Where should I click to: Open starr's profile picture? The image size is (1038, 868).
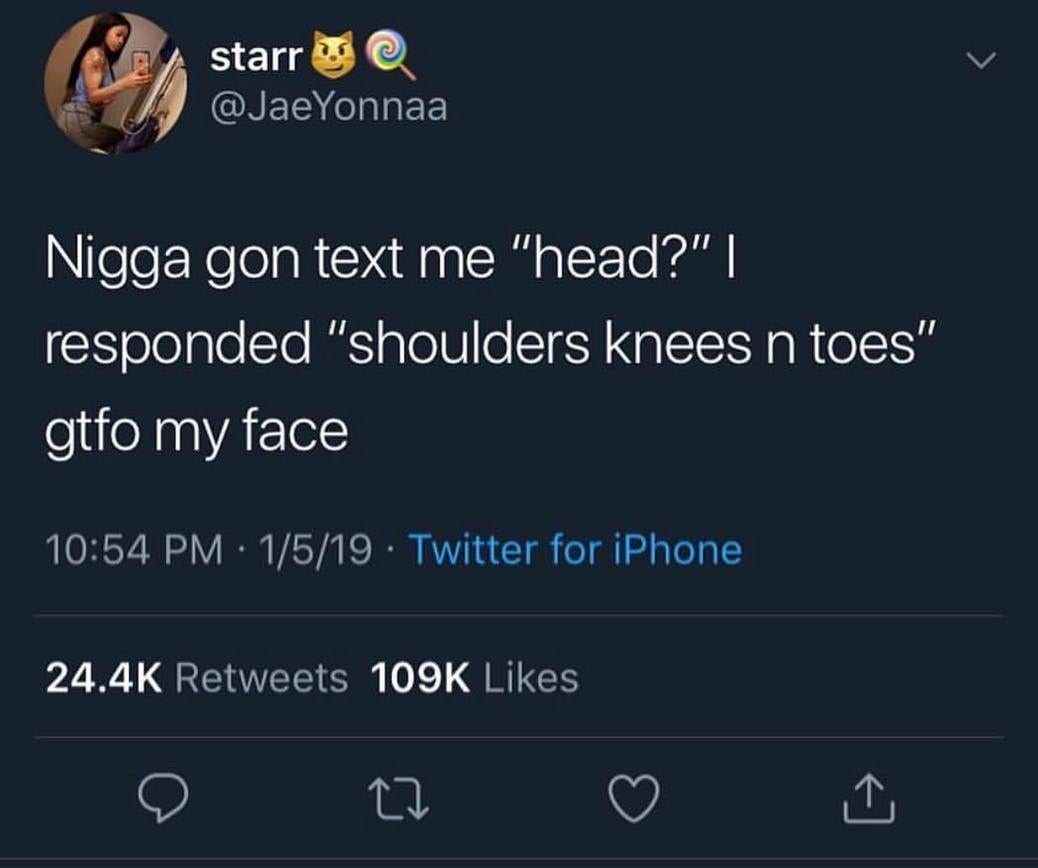115,83
